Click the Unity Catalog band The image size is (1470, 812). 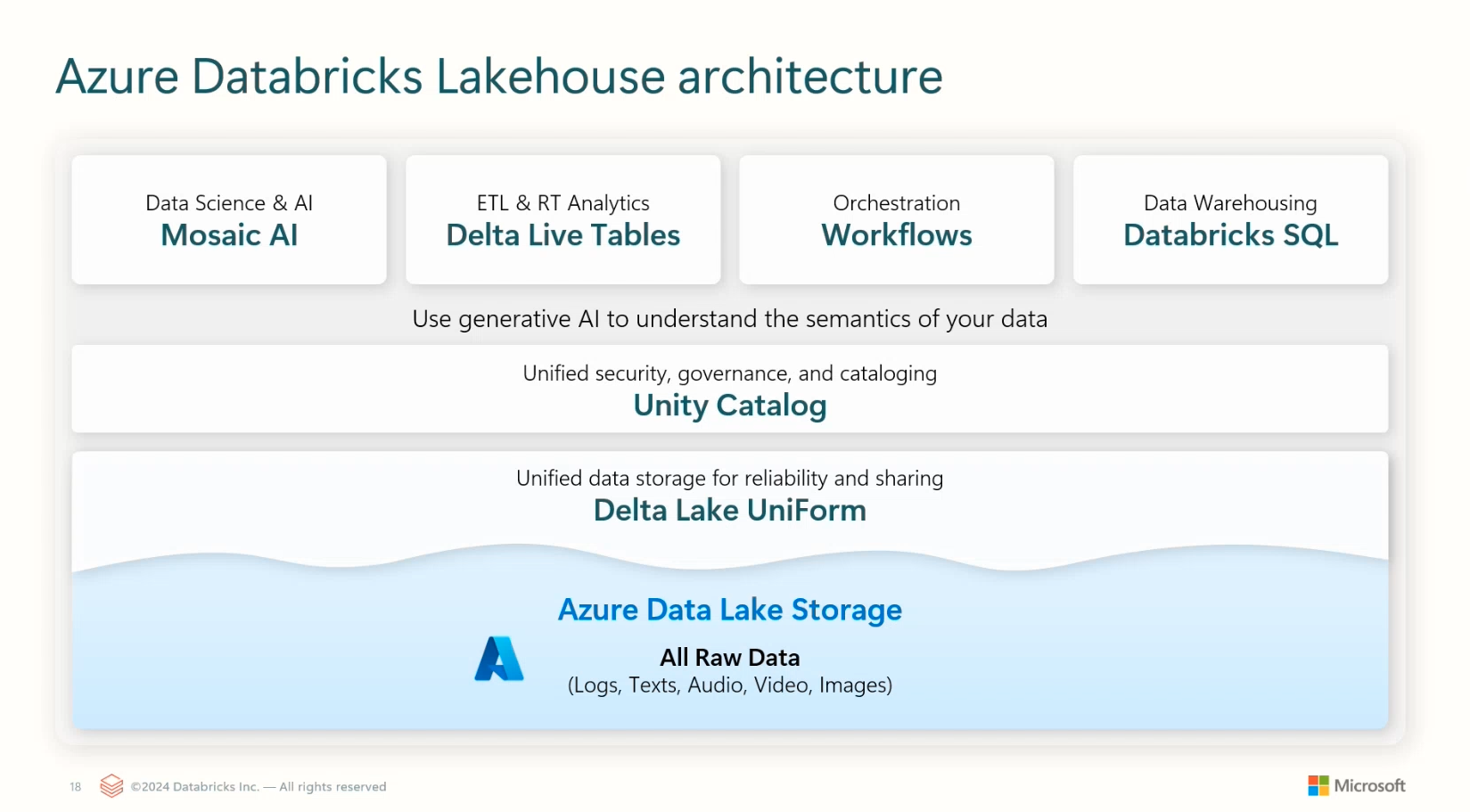729,390
